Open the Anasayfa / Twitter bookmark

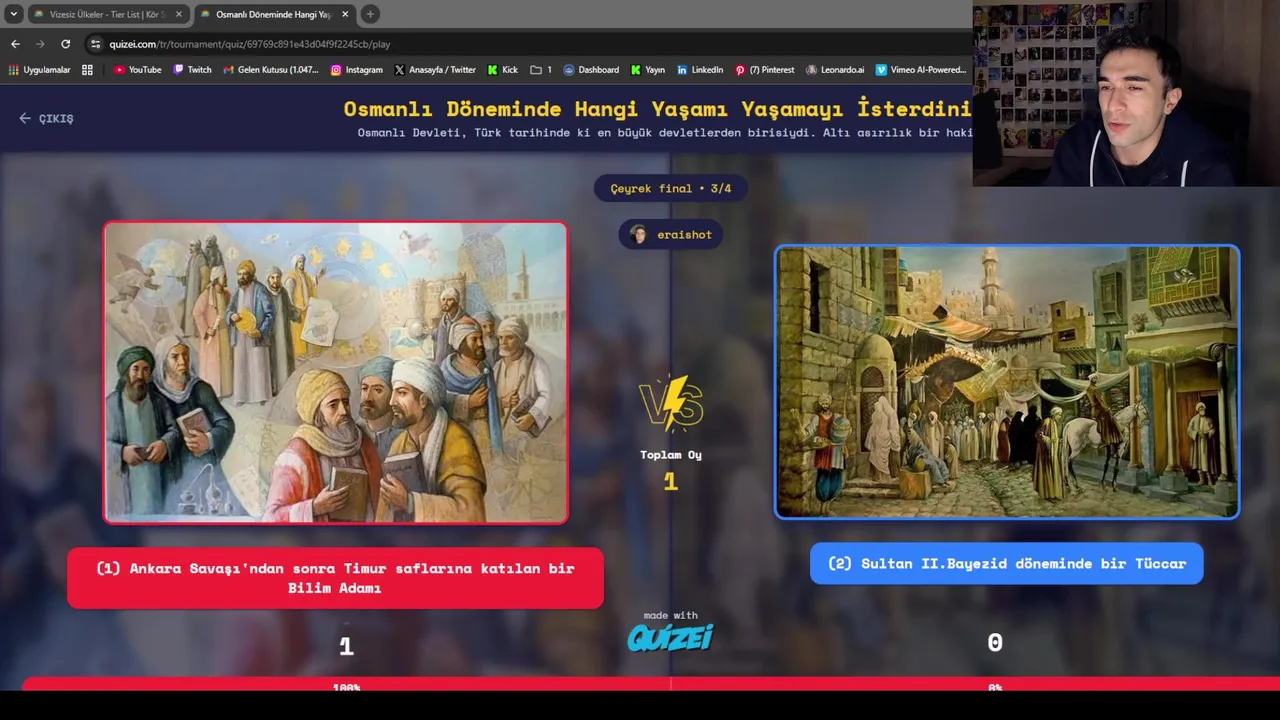[x=435, y=70]
